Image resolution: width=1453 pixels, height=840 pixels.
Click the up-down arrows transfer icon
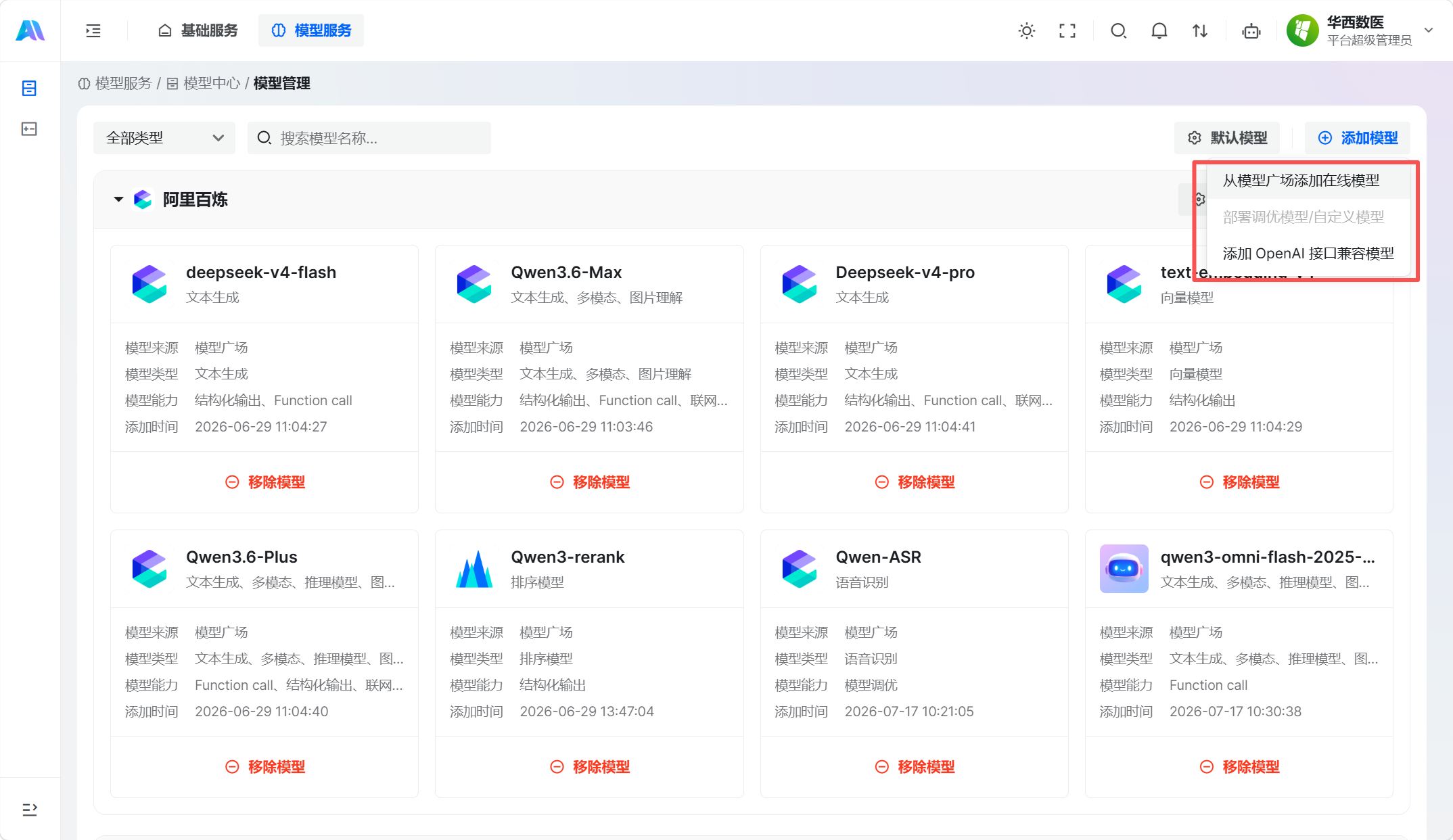click(x=1200, y=30)
